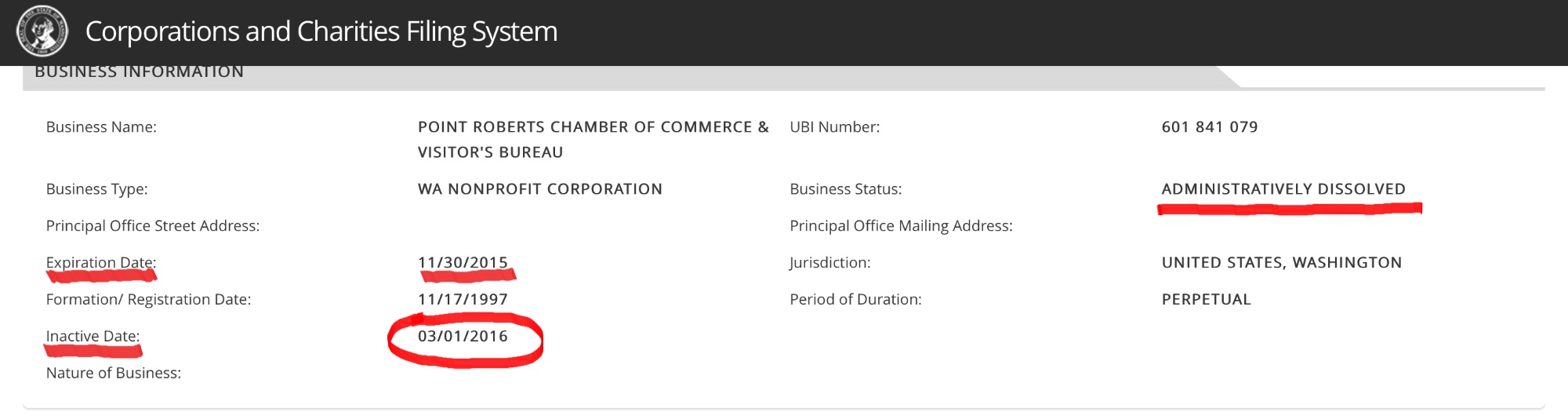Click the Nature of Business label
Screen dimensions: 1568x416
[113, 373]
